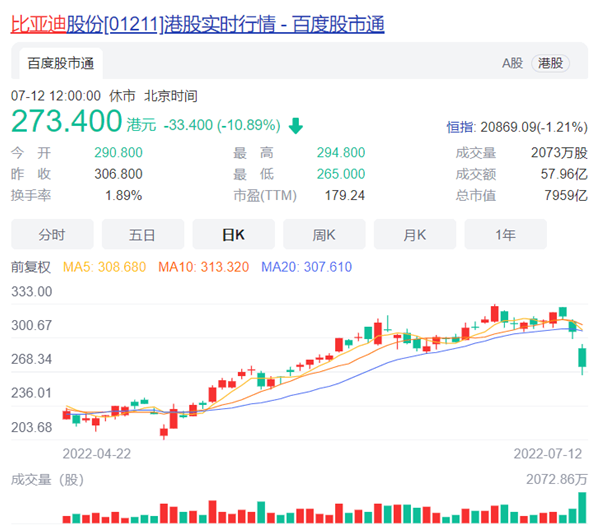Viewport: 591px width, 531px height.
Task: Click the chart end date 2022-07-12
Action: click(548, 454)
